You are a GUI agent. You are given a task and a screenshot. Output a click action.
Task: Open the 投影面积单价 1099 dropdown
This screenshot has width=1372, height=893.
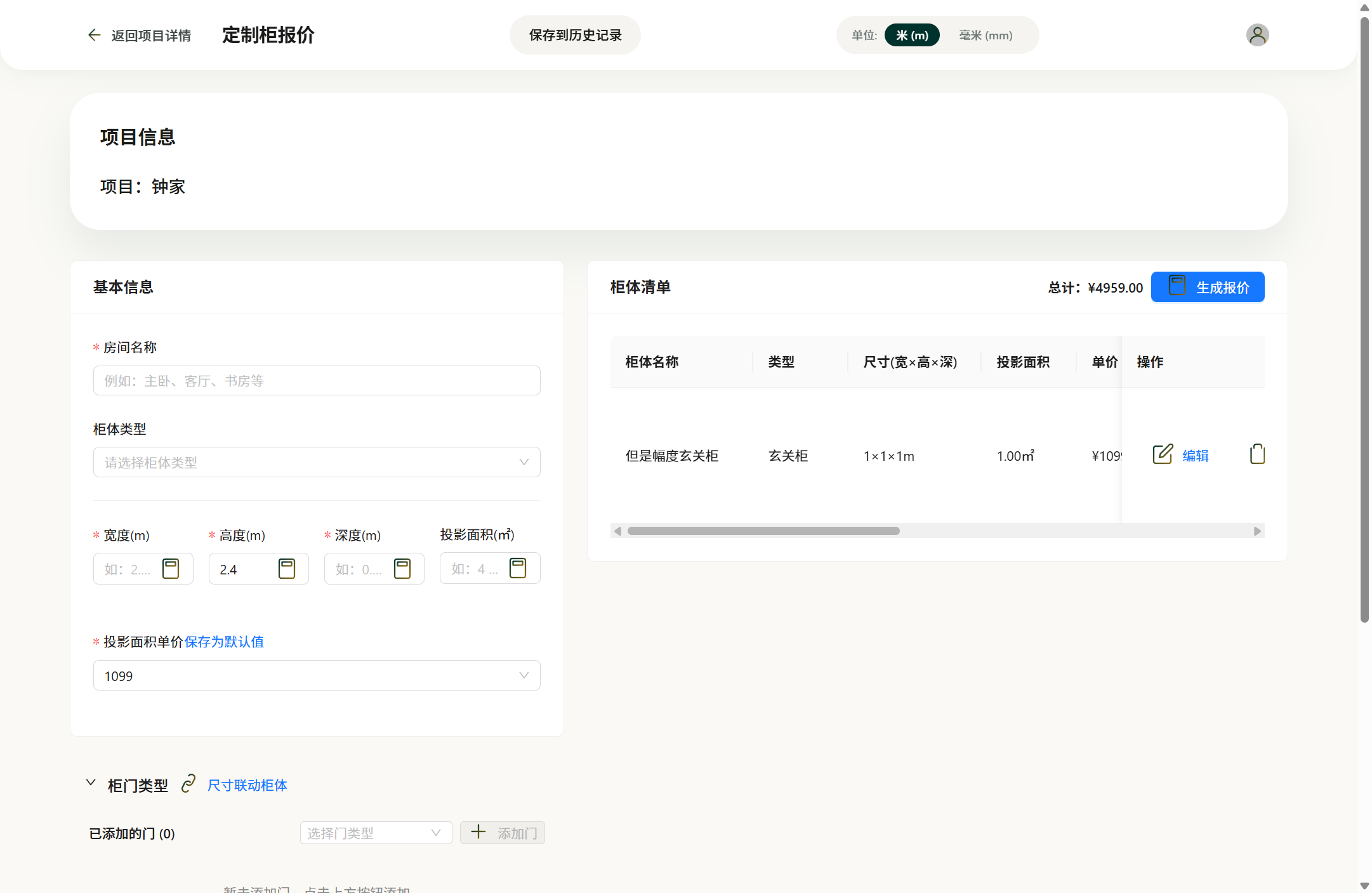(317, 675)
